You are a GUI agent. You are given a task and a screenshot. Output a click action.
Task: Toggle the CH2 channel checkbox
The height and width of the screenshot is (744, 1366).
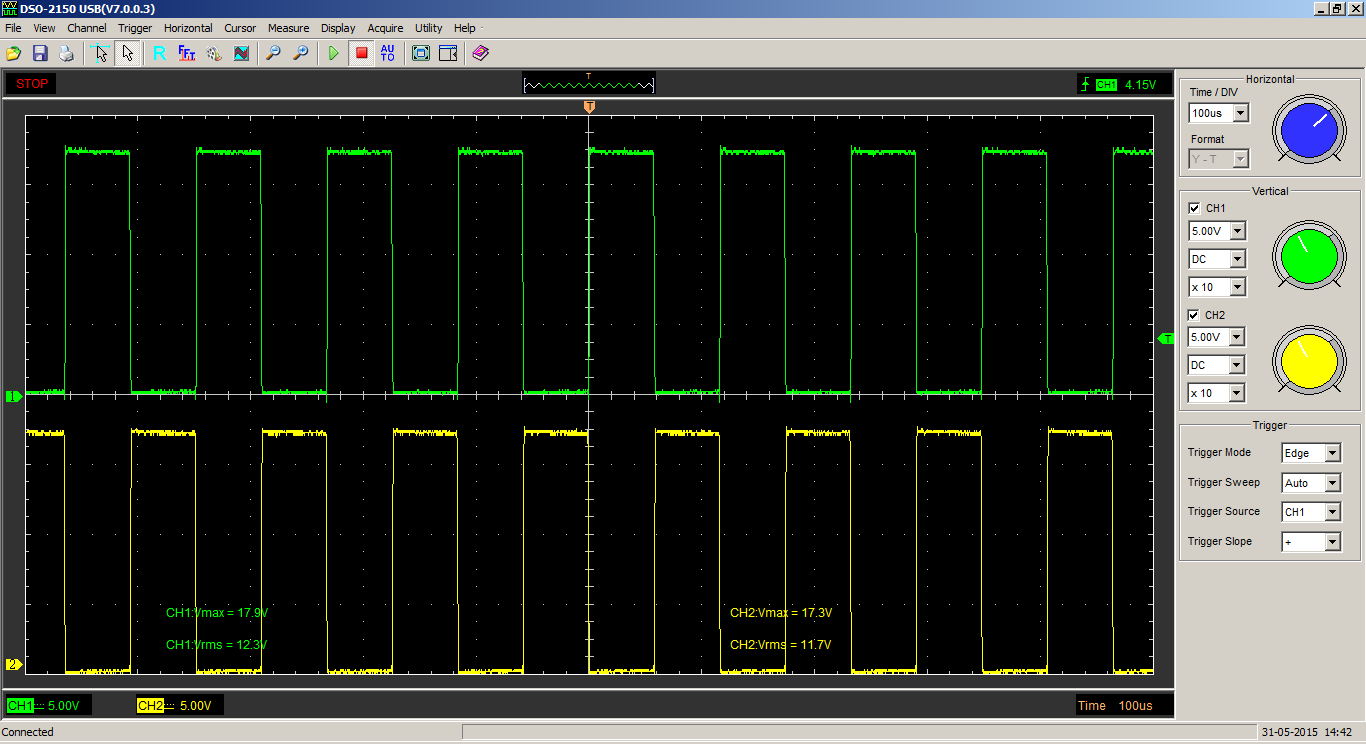click(x=1194, y=315)
